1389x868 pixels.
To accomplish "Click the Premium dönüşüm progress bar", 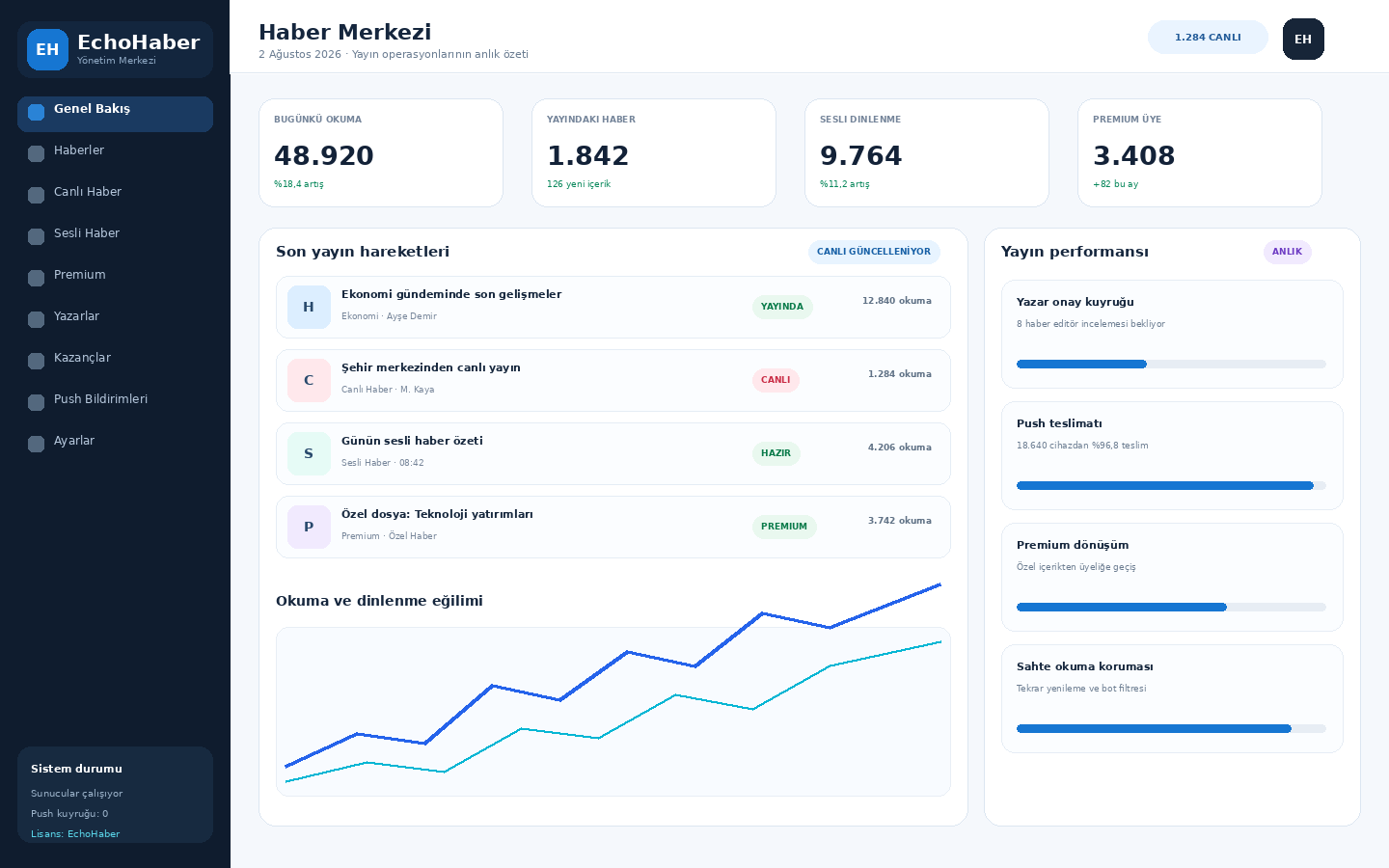I will click(1171, 607).
